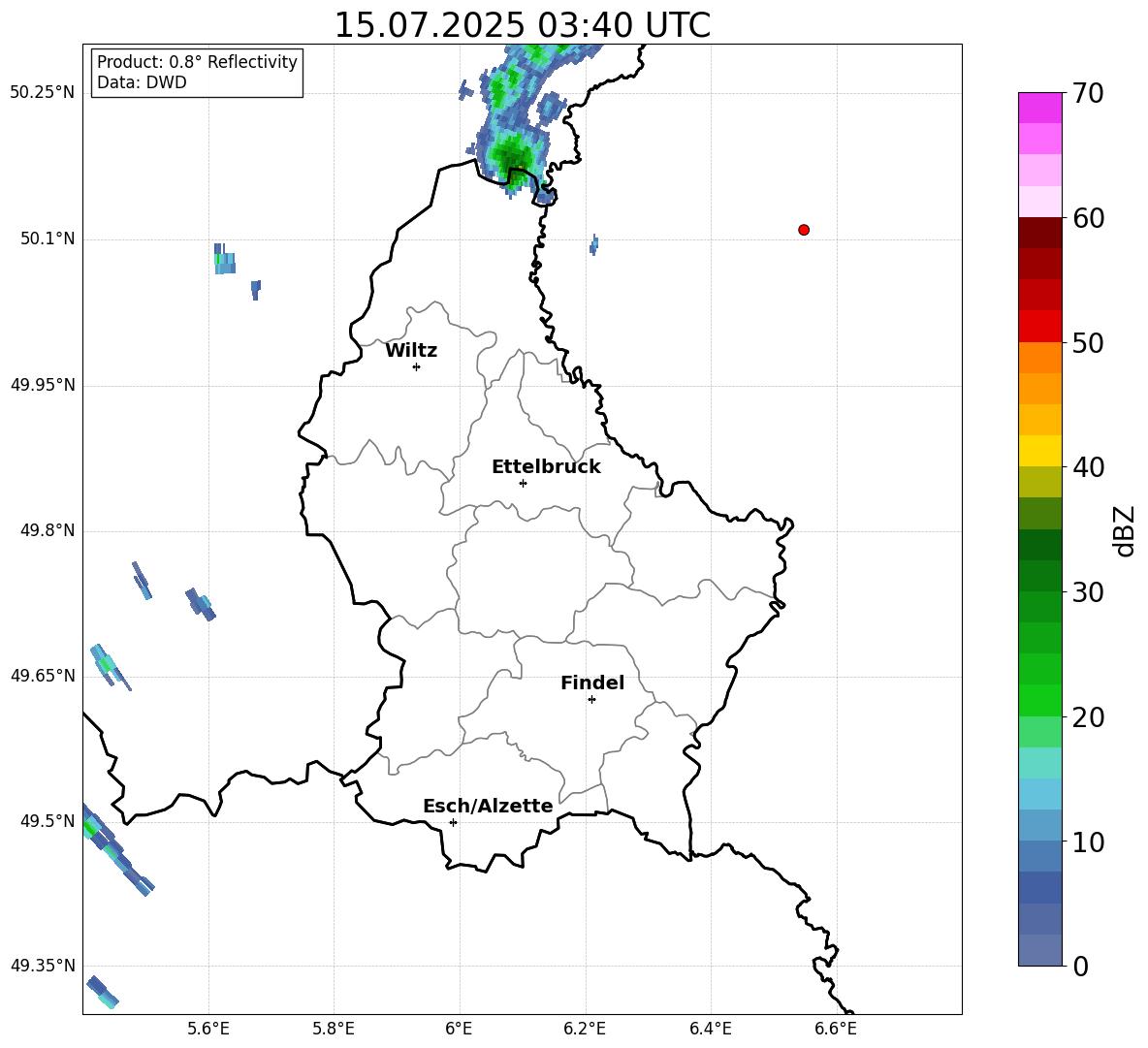Viewport: 1148px width, 1048px height.
Task: Click the 50 tick label on colorbar
Action: click(x=1088, y=343)
